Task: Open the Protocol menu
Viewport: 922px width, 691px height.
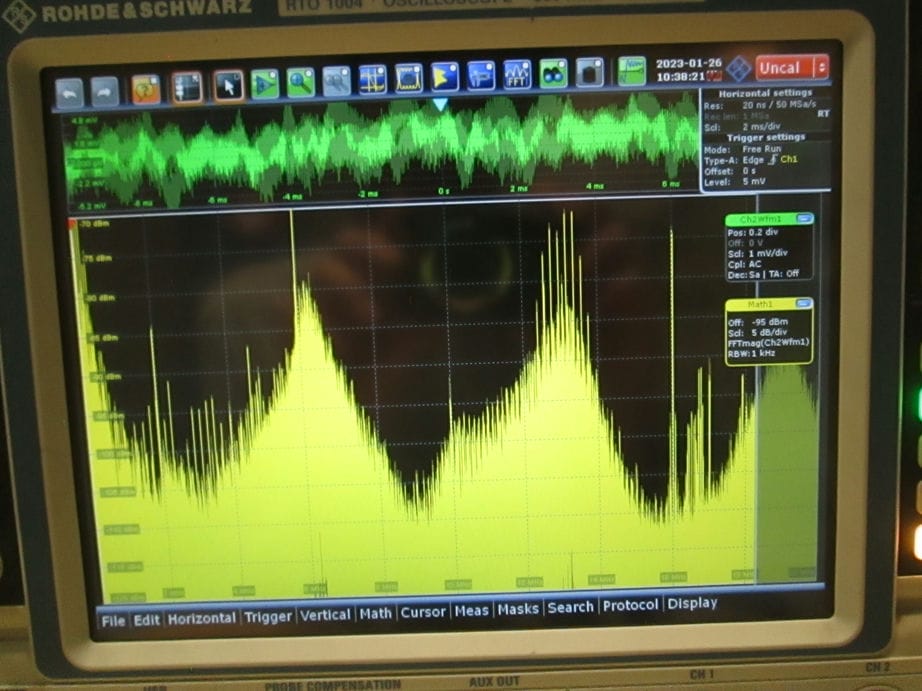Action: click(630, 605)
